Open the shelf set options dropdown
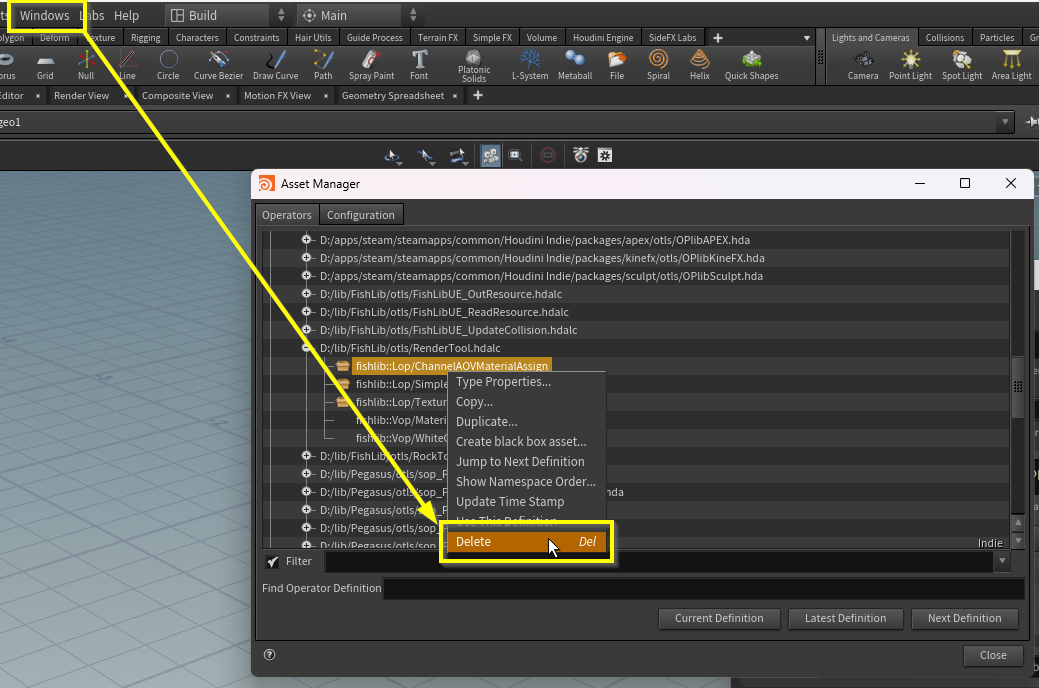 point(806,38)
